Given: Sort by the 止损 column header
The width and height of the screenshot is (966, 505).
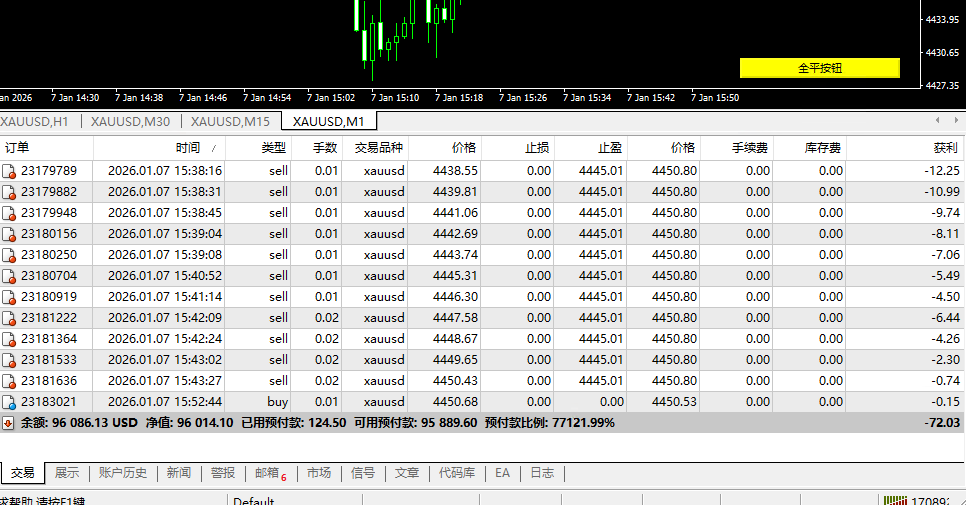Looking at the screenshot, I should pos(518,148).
